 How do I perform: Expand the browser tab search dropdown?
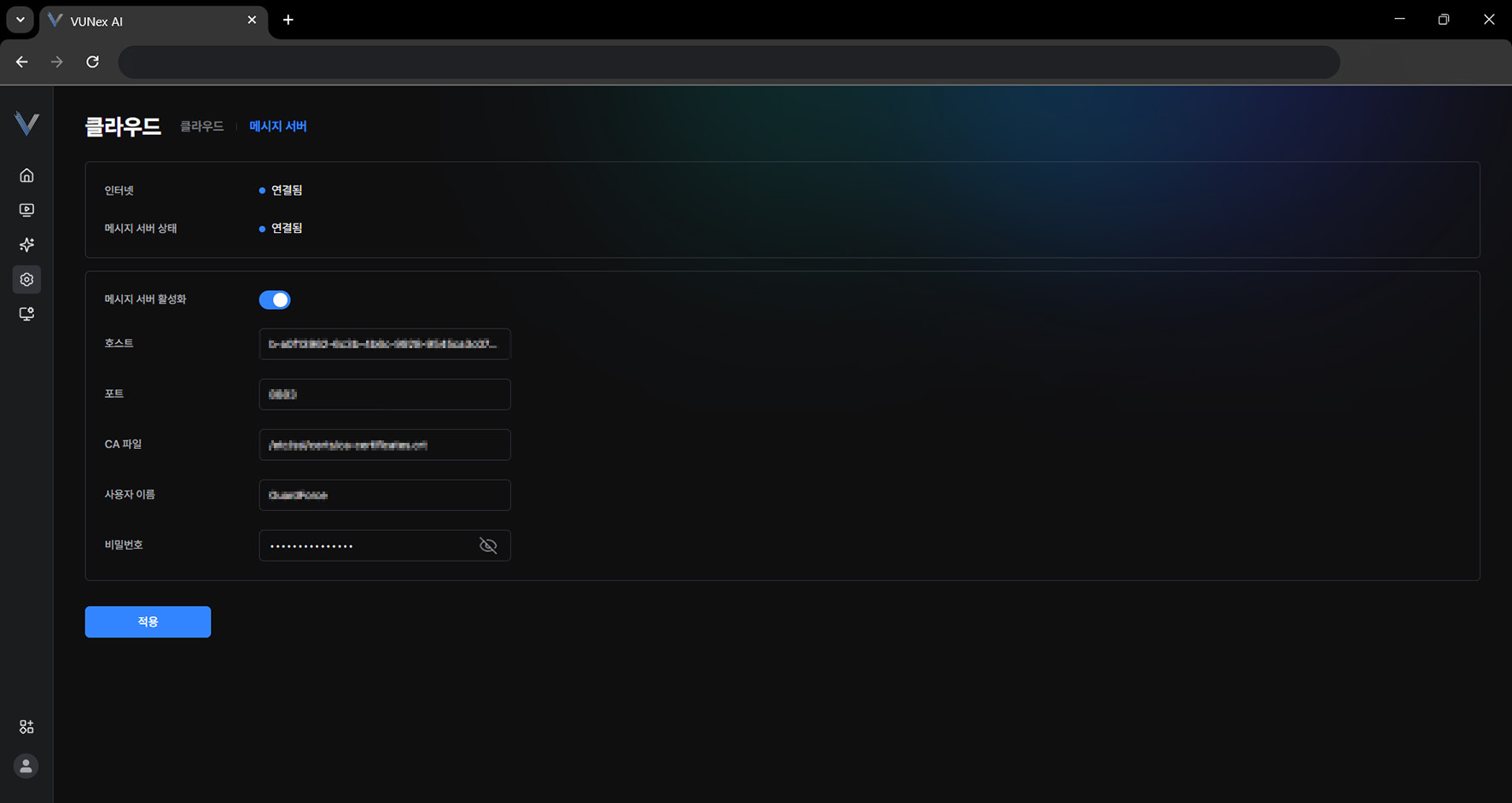coord(20,20)
